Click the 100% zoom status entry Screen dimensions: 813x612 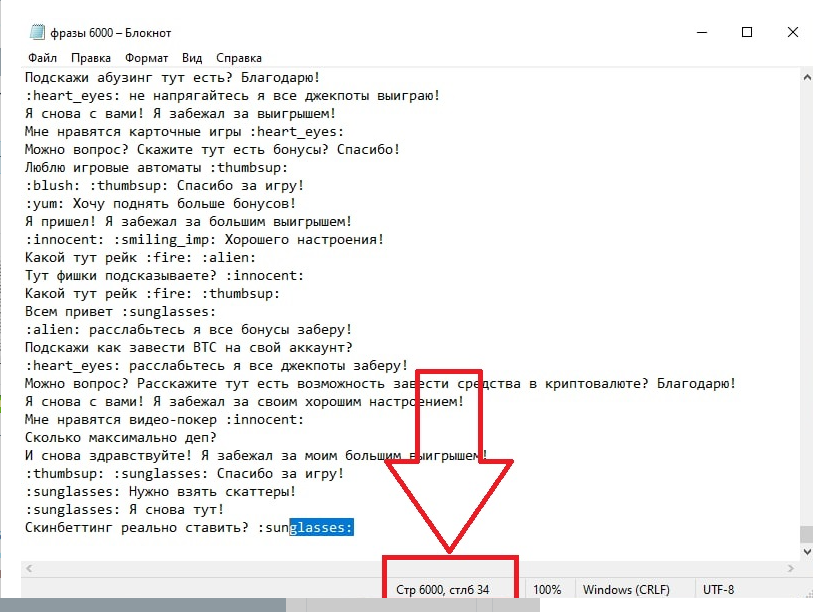pyautogui.click(x=547, y=590)
